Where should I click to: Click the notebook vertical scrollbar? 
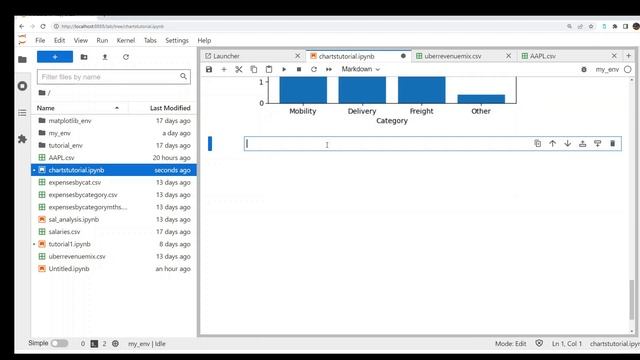pyautogui.click(x=632, y=299)
